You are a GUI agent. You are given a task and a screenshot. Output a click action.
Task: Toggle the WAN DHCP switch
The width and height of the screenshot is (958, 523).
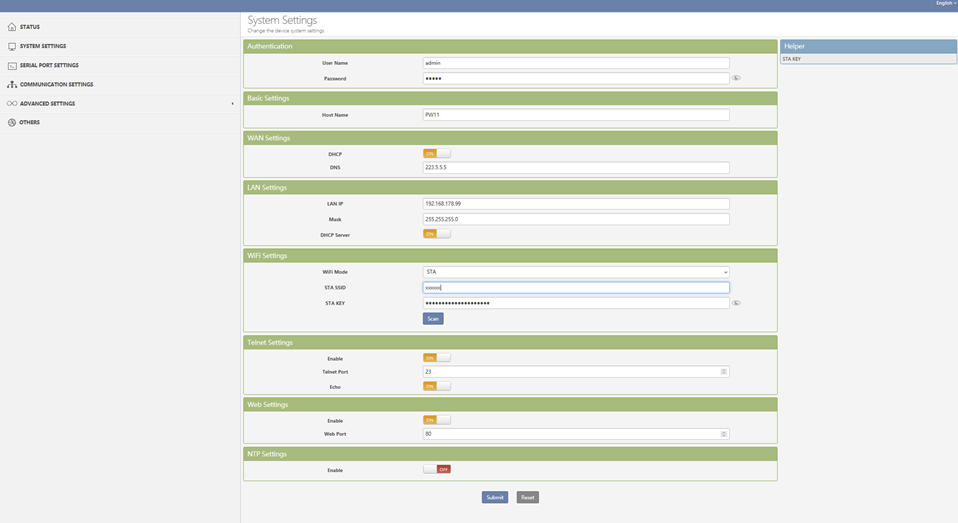tap(436, 153)
